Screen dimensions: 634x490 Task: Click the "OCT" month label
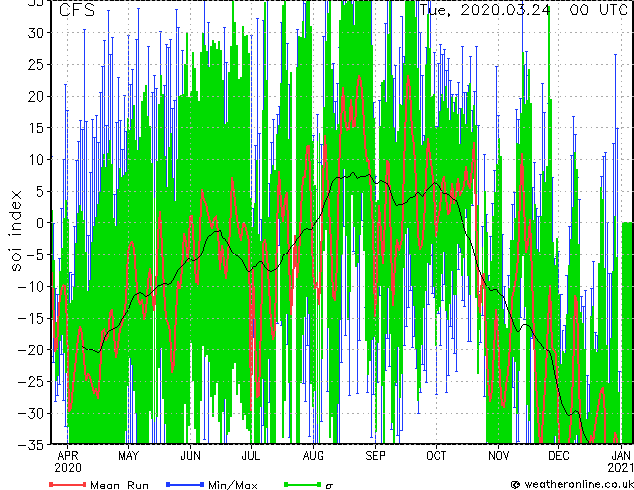(436, 456)
